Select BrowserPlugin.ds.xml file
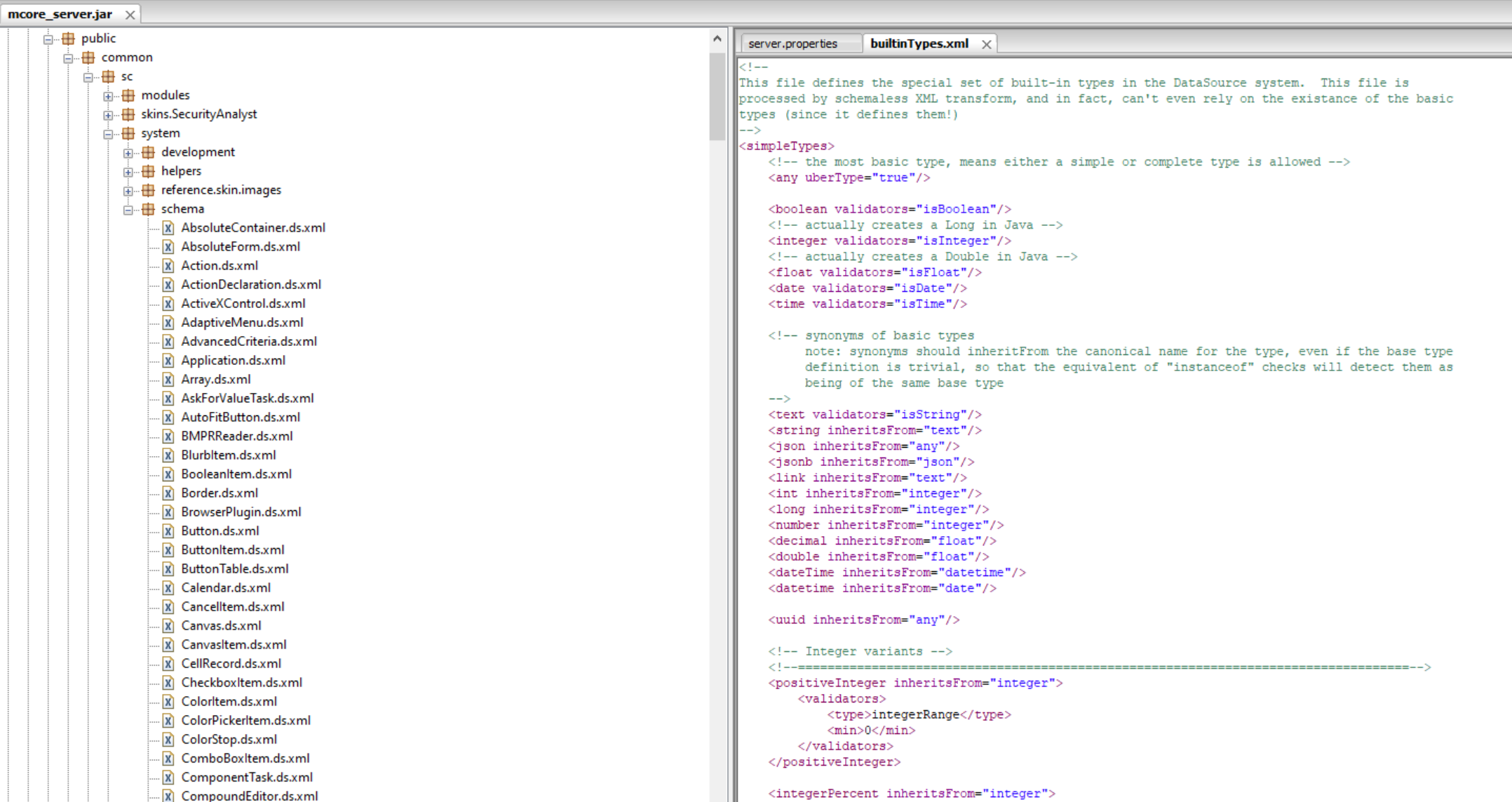This screenshot has height=802, width=1512. (241, 512)
